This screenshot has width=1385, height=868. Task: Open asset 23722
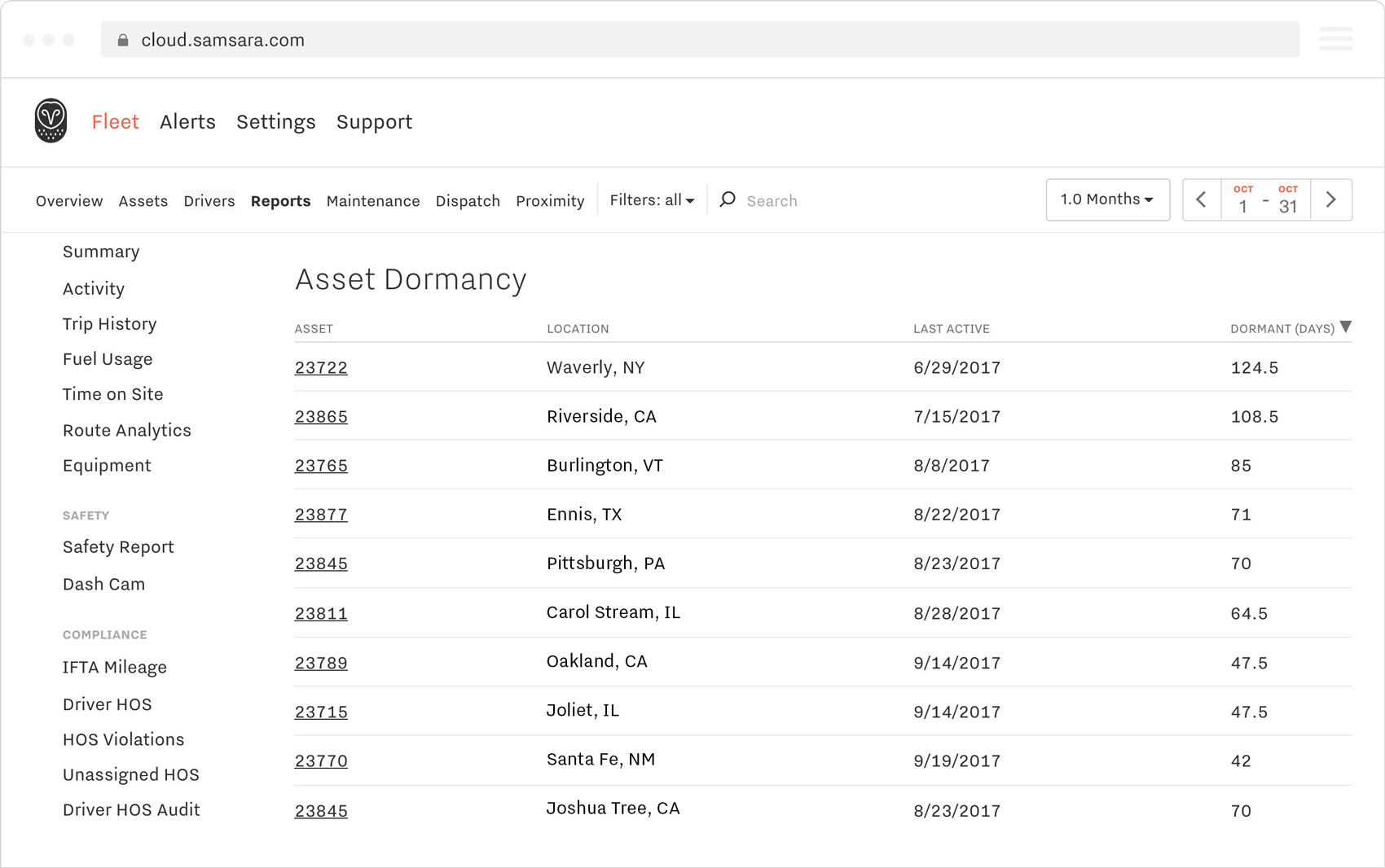pos(321,368)
